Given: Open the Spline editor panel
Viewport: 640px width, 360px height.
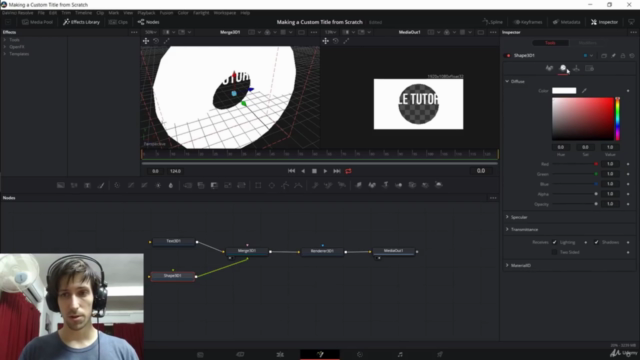Looking at the screenshot, I should click(493, 22).
